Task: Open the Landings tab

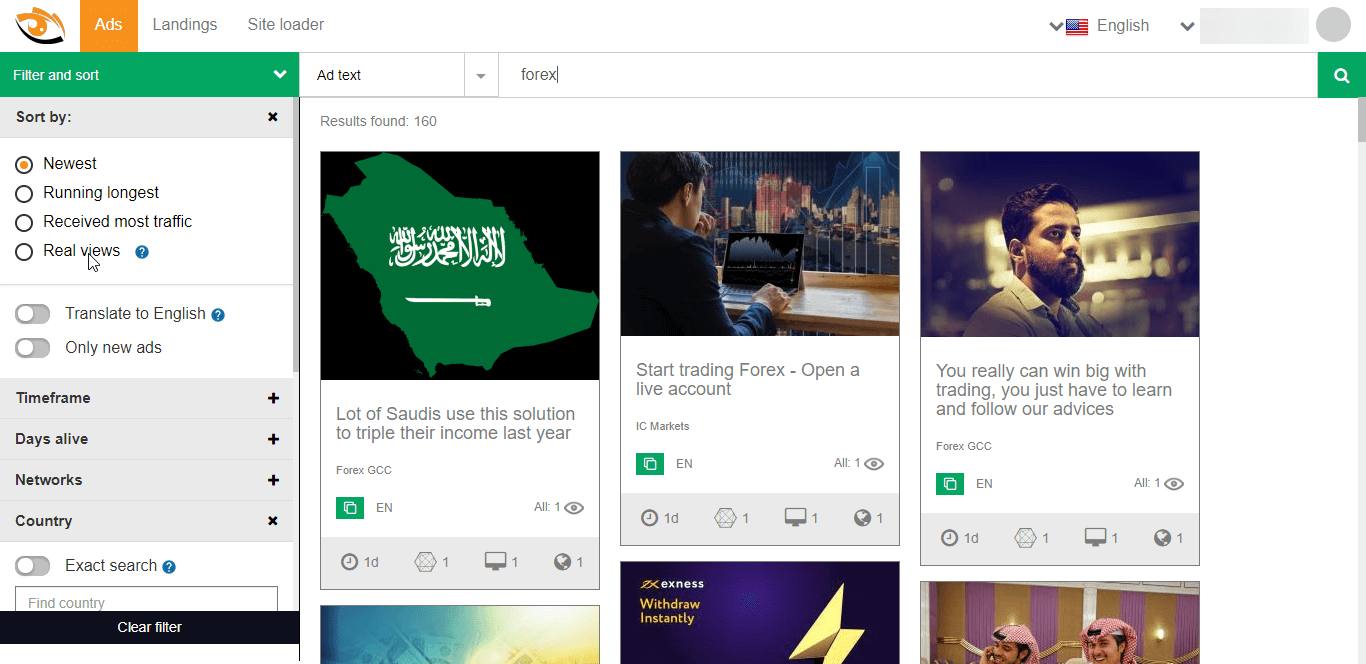Action: click(x=185, y=25)
